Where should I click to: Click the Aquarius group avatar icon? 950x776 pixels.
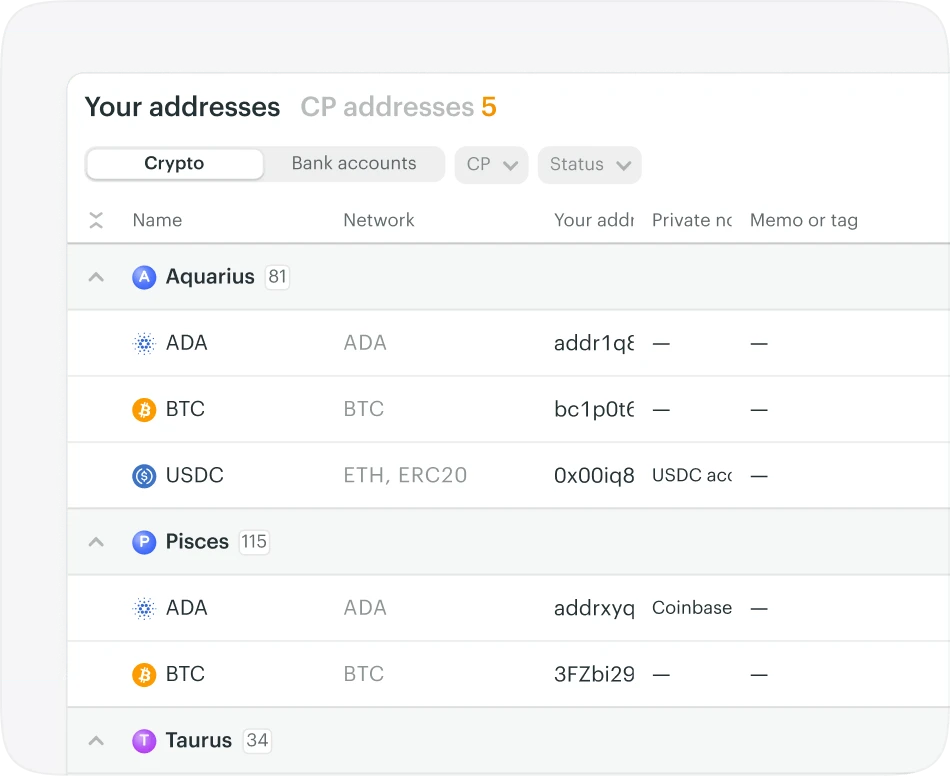(x=144, y=277)
